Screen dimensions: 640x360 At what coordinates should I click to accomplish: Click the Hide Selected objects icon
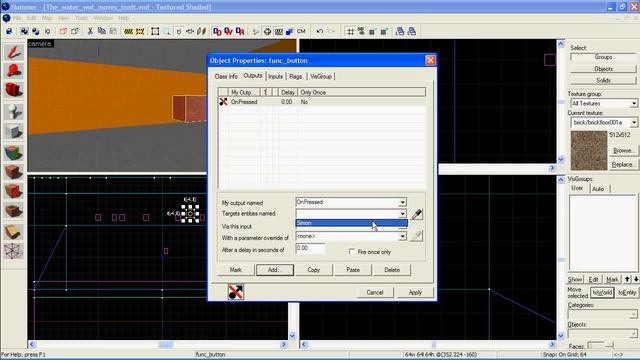tap(63, 31)
